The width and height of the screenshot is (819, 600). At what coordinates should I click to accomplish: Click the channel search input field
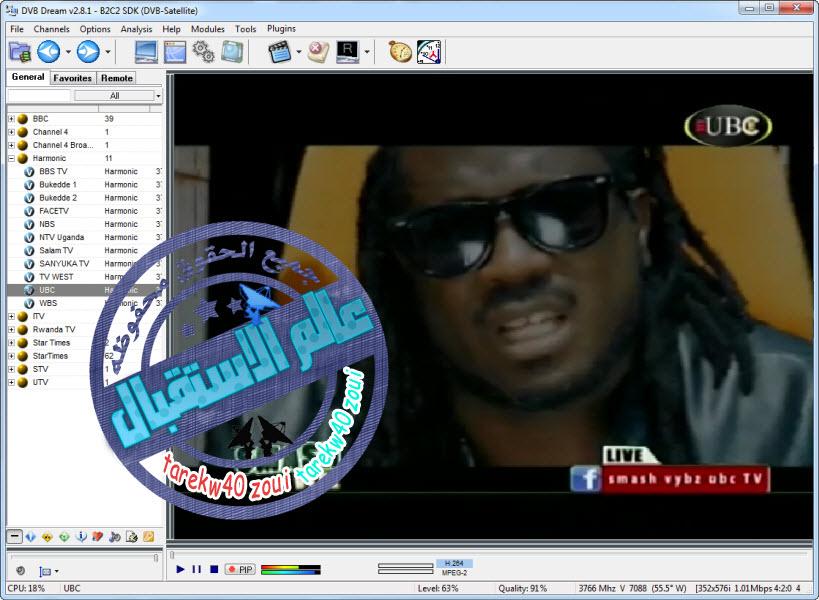[39, 96]
